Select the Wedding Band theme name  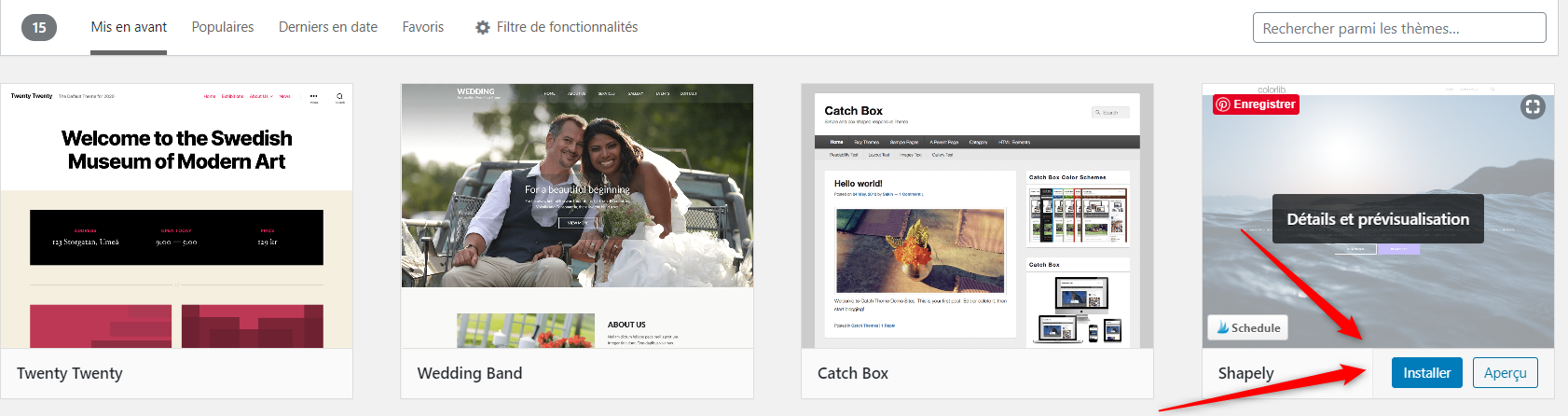tap(470, 373)
